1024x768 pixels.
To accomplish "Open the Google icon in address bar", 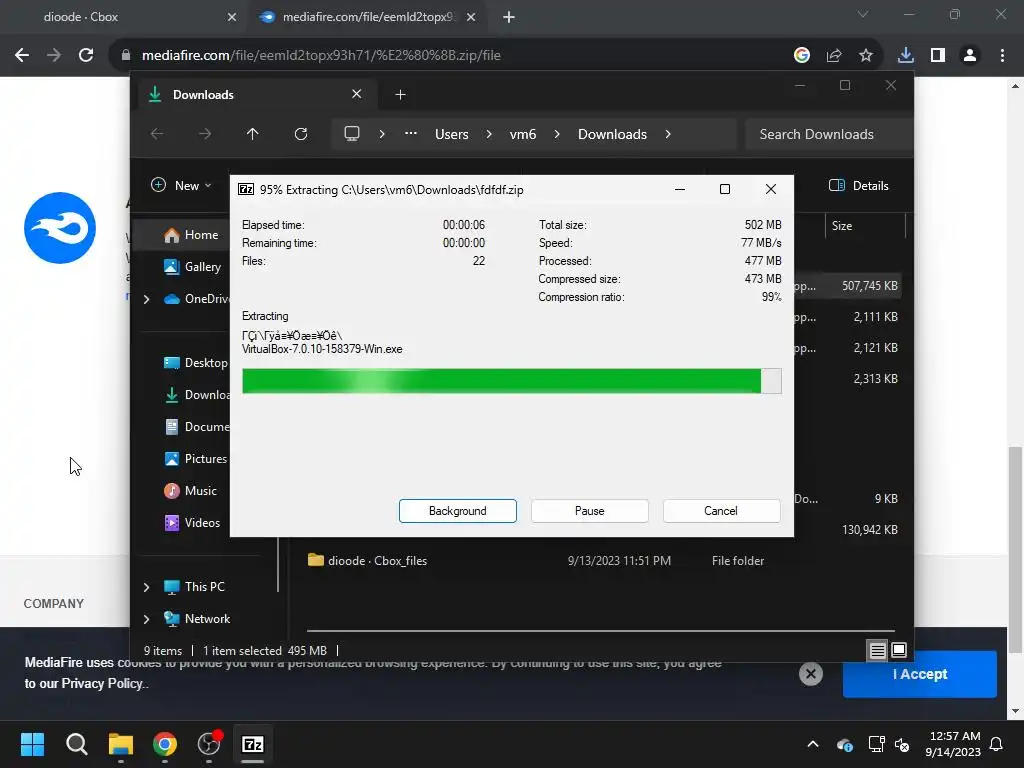I will click(801, 56).
